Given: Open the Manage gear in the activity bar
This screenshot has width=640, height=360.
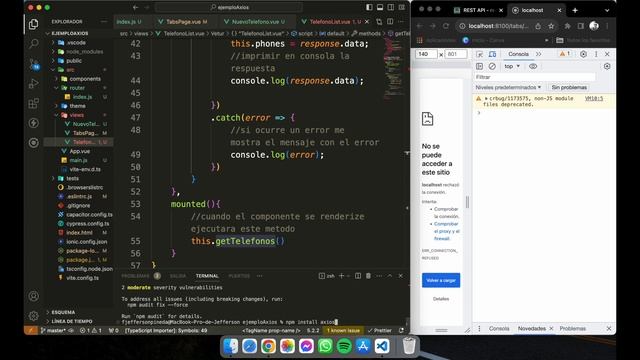Looking at the screenshot, I should (33, 316).
